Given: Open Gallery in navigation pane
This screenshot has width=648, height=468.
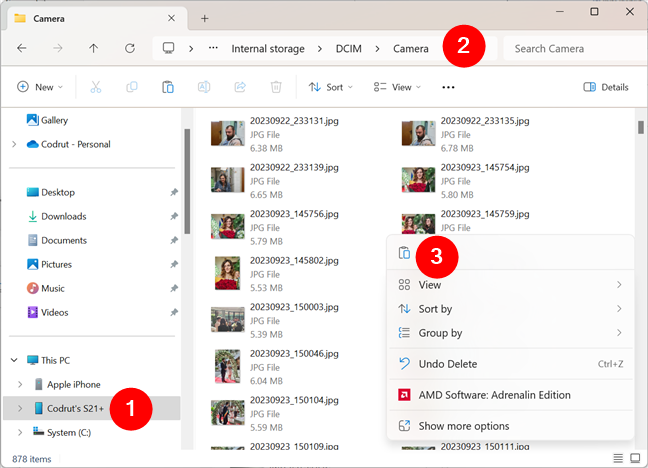Looking at the screenshot, I should pyautogui.click(x=47, y=120).
